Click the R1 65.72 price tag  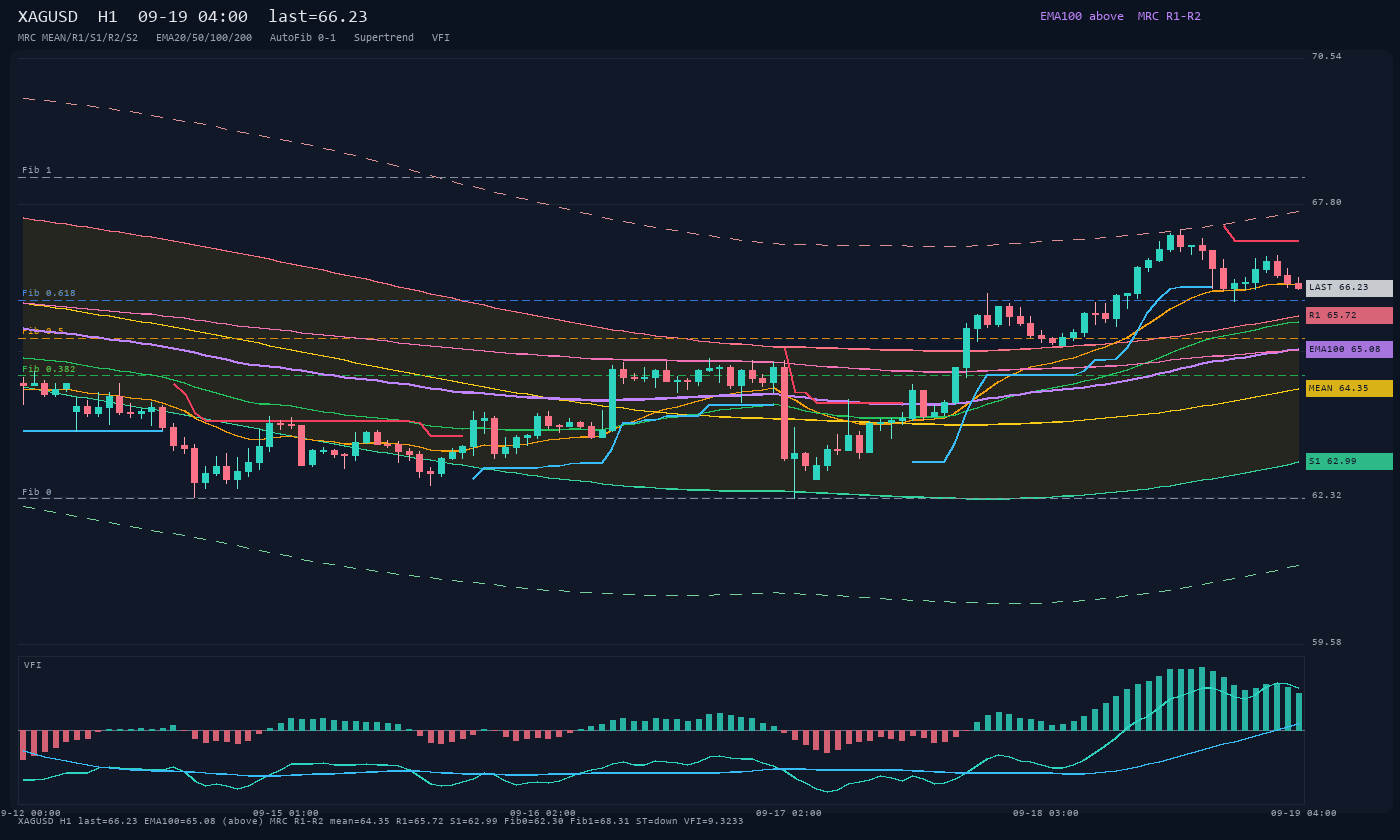point(1349,316)
